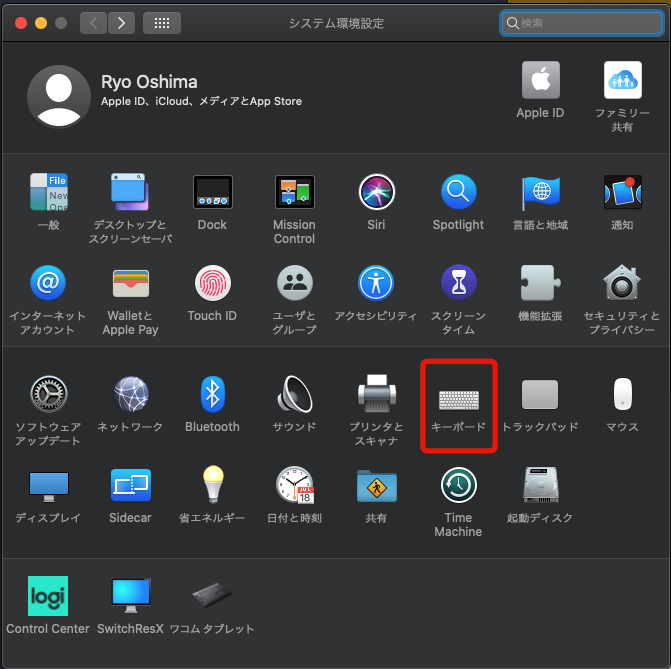Open the 一般 (General) preferences
This screenshot has height=669, width=671.
click(x=49, y=192)
